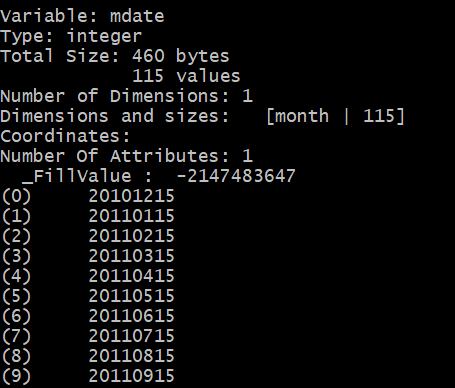The image size is (455, 388).
Task: Select the _FillValue attribute name
Action: pos(77,176)
